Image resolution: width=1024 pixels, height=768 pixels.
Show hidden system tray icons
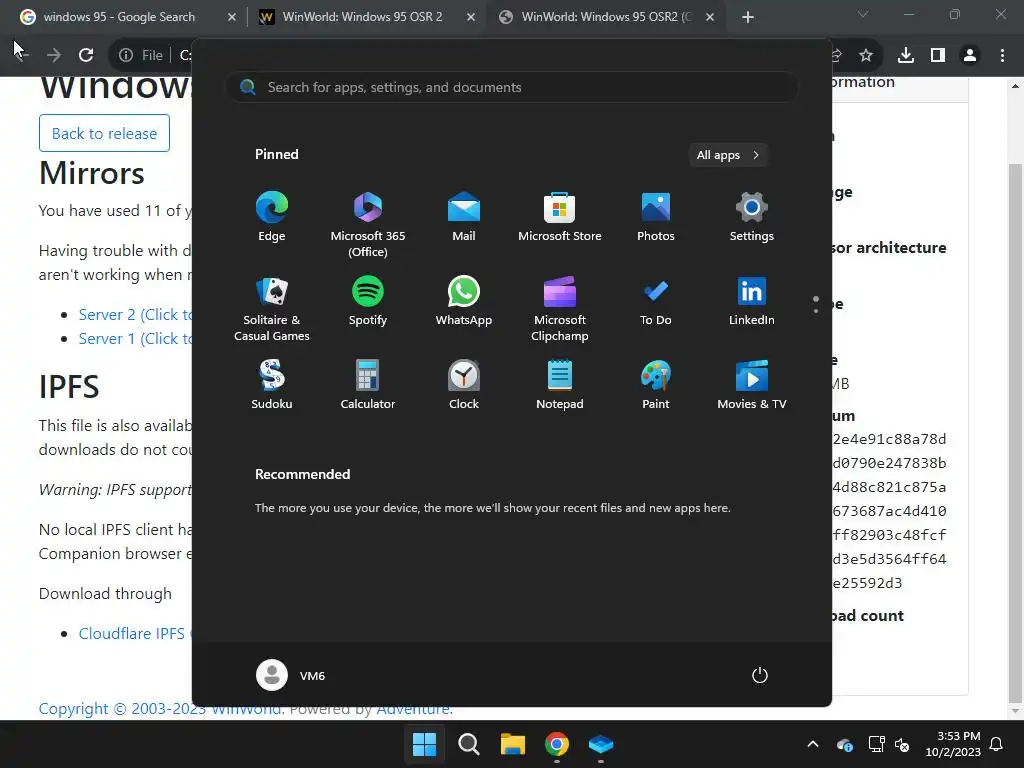pyautogui.click(x=813, y=744)
